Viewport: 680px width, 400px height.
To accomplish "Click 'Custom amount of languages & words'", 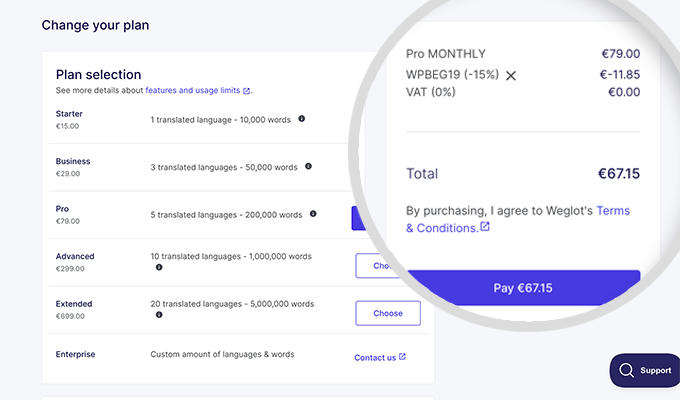I will (222, 354).
